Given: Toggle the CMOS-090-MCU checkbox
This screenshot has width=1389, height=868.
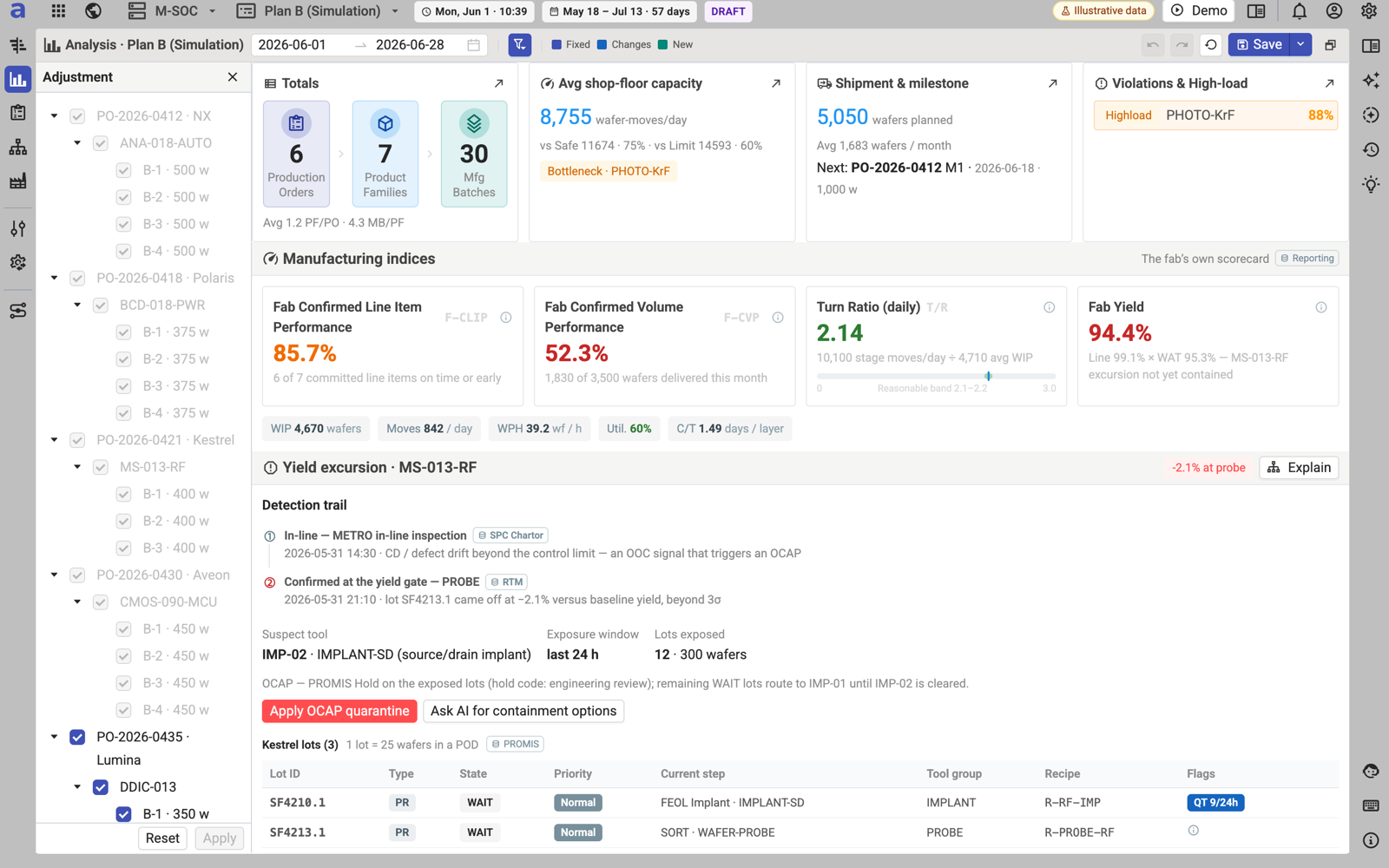Looking at the screenshot, I should click(x=101, y=602).
